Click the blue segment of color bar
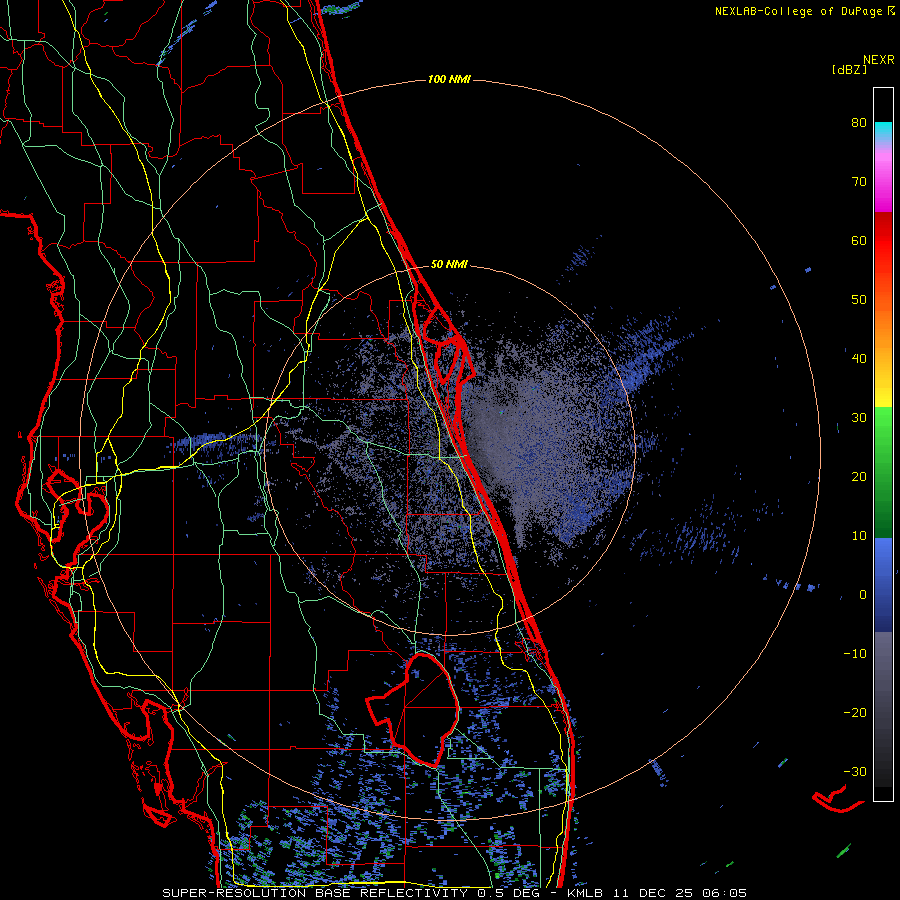The image size is (900, 900). coord(883,585)
